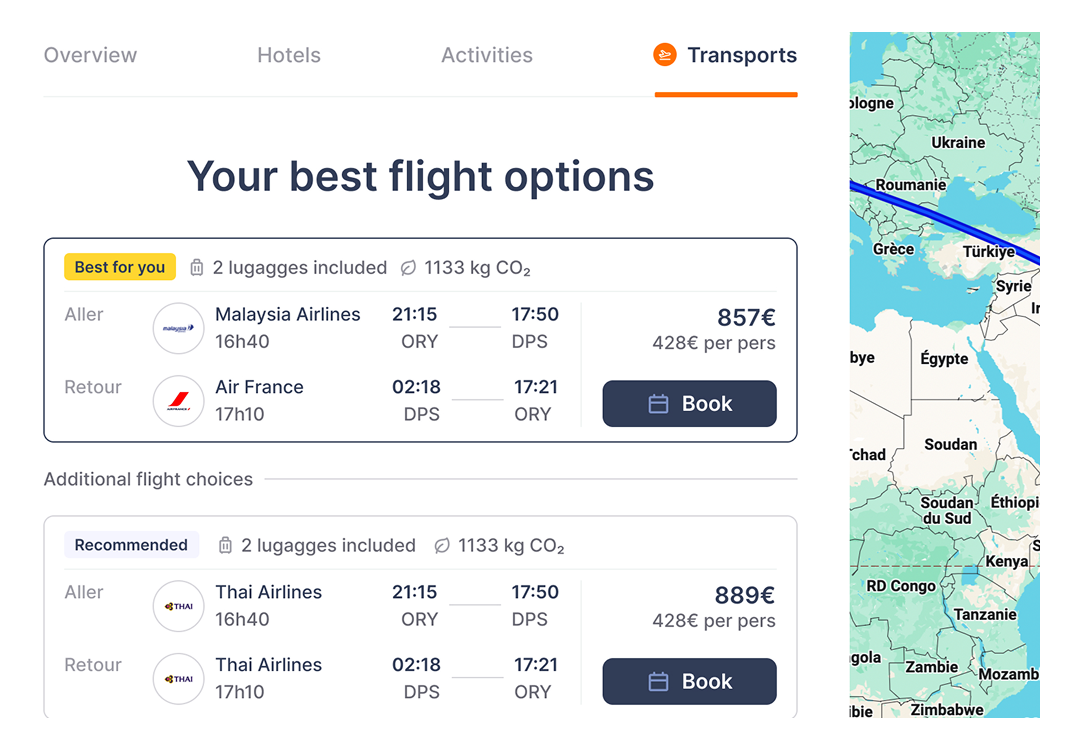Book the 889€ Thai Airlines flight

pyautogui.click(x=689, y=682)
